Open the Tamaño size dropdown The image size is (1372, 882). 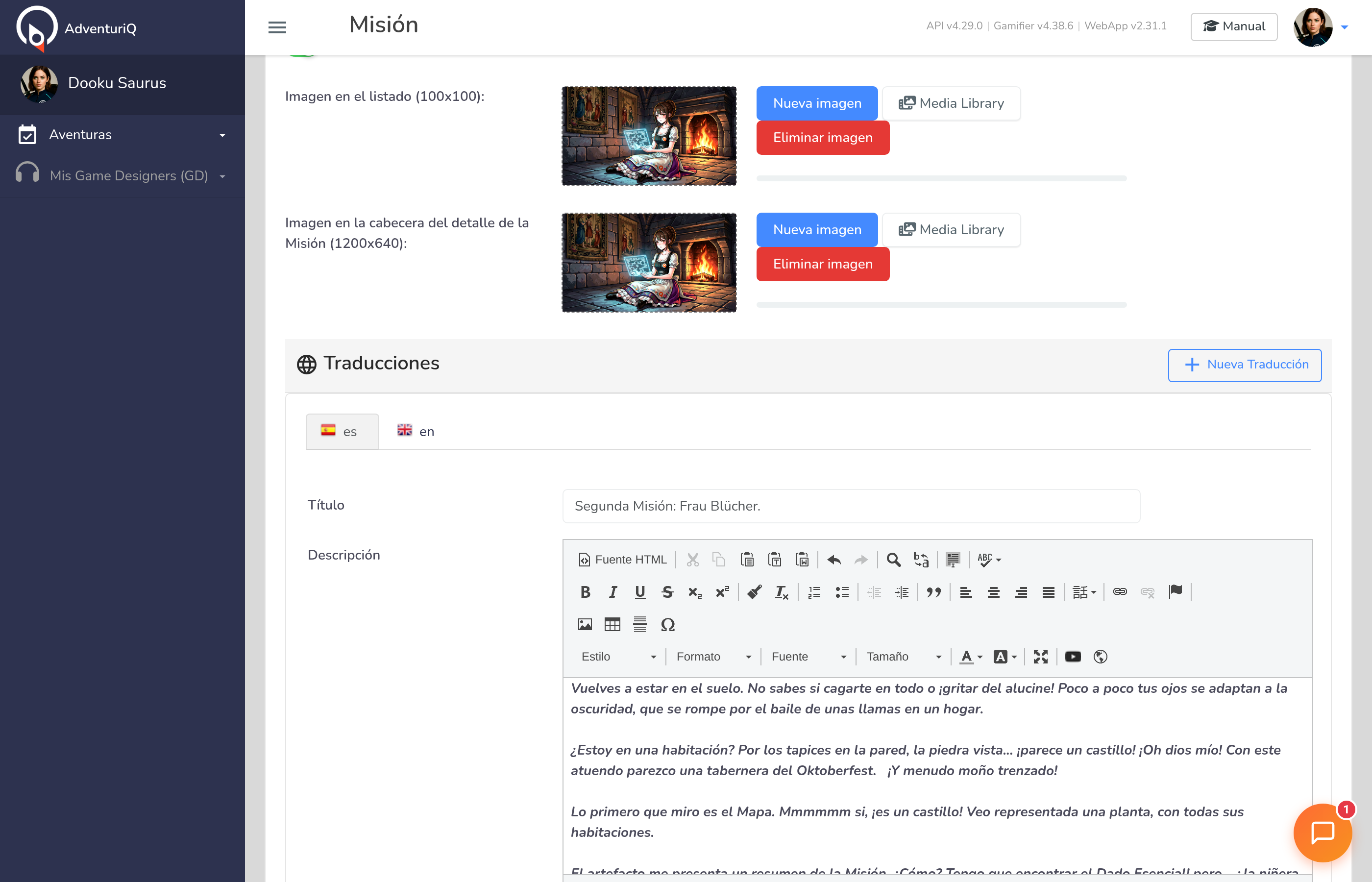[x=904, y=657]
